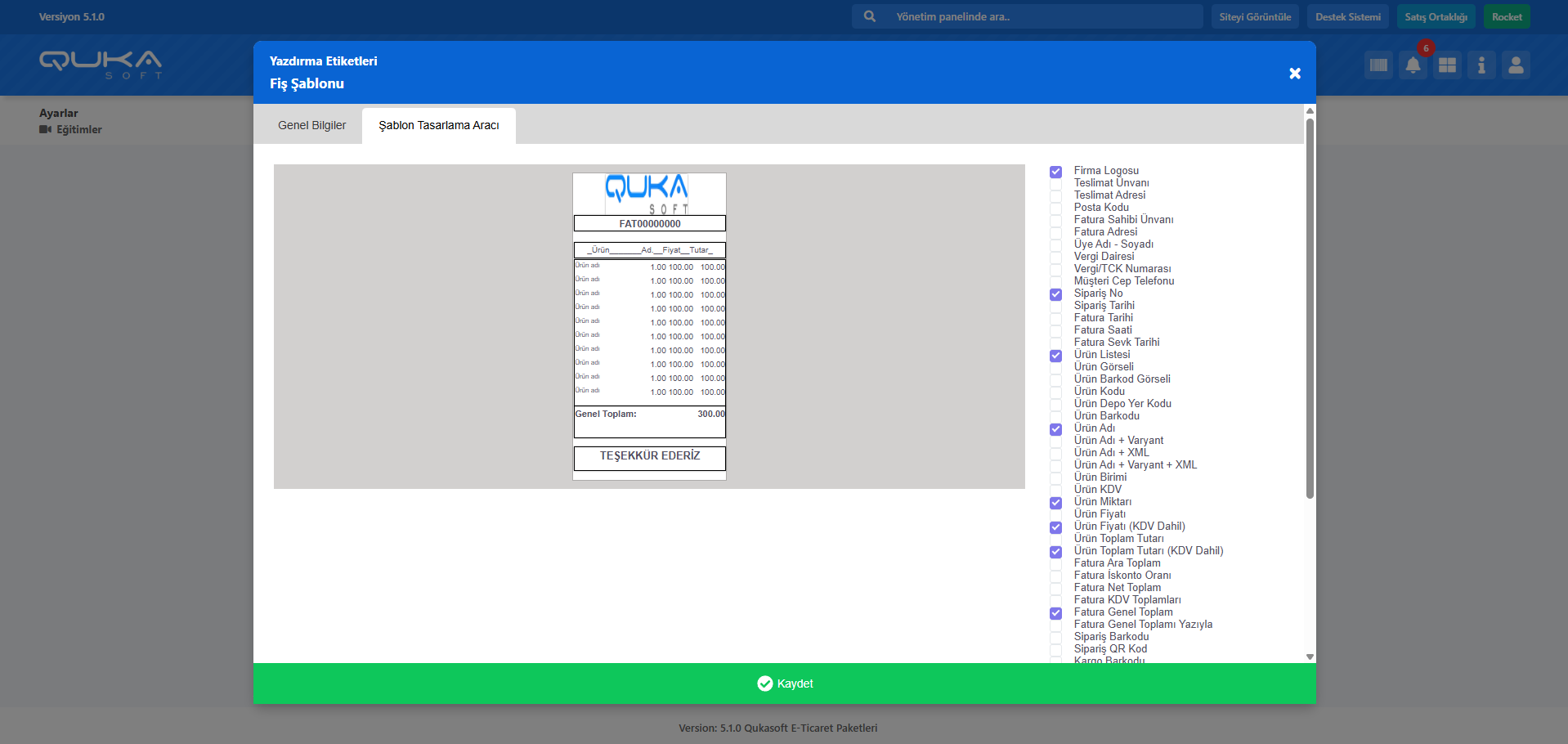Click the Siteyi Görüntüle button
The width and height of the screenshot is (1568, 744).
[x=1255, y=16]
